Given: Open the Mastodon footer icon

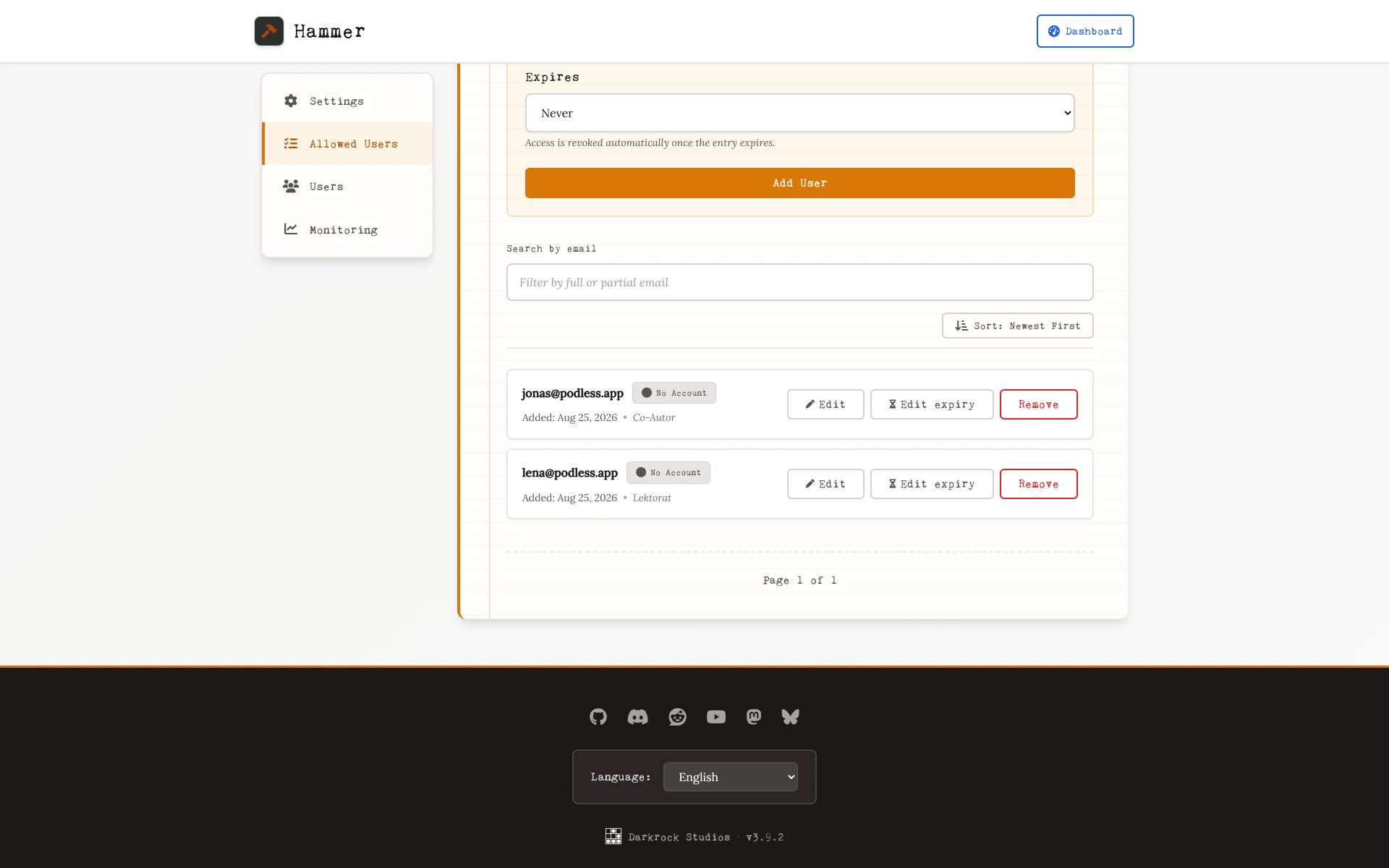Looking at the screenshot, I should [754, 717].
